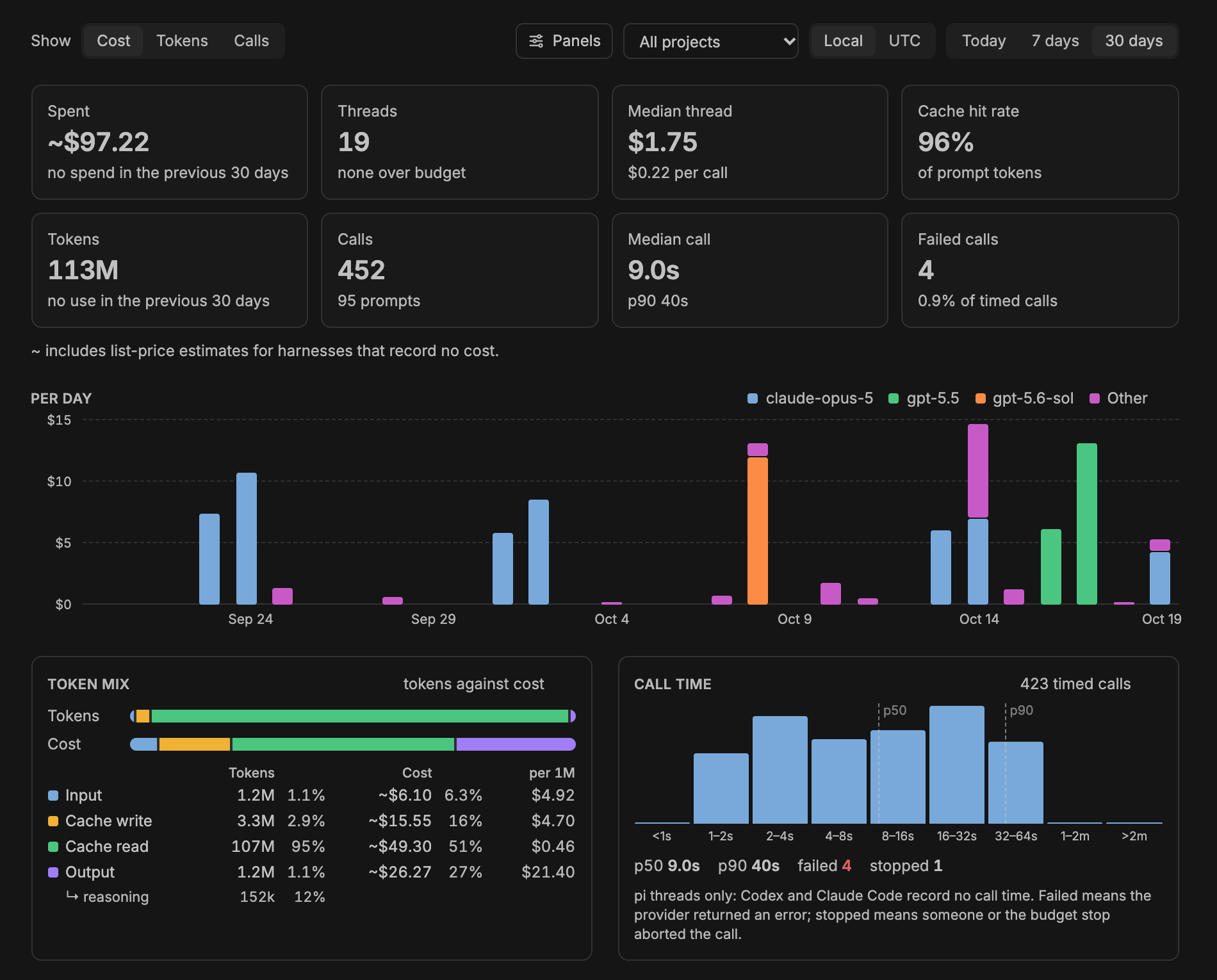Click the '~$49.30' cache read cost
Image resolution: width=1217 pixels, height=980 pixels.
400,847
